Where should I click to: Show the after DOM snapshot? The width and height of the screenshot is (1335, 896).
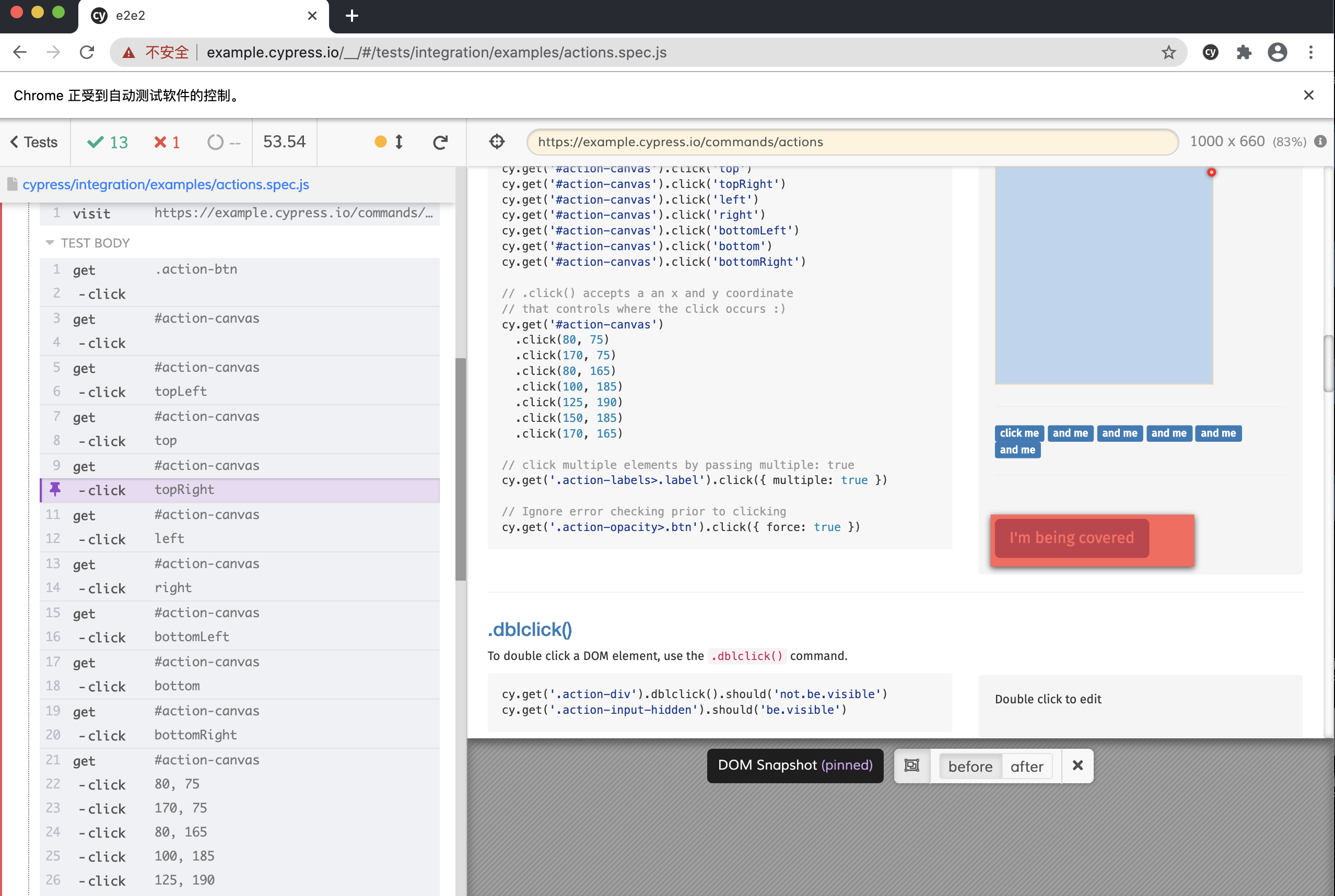pyautogui.click(x=1026, y=767)
